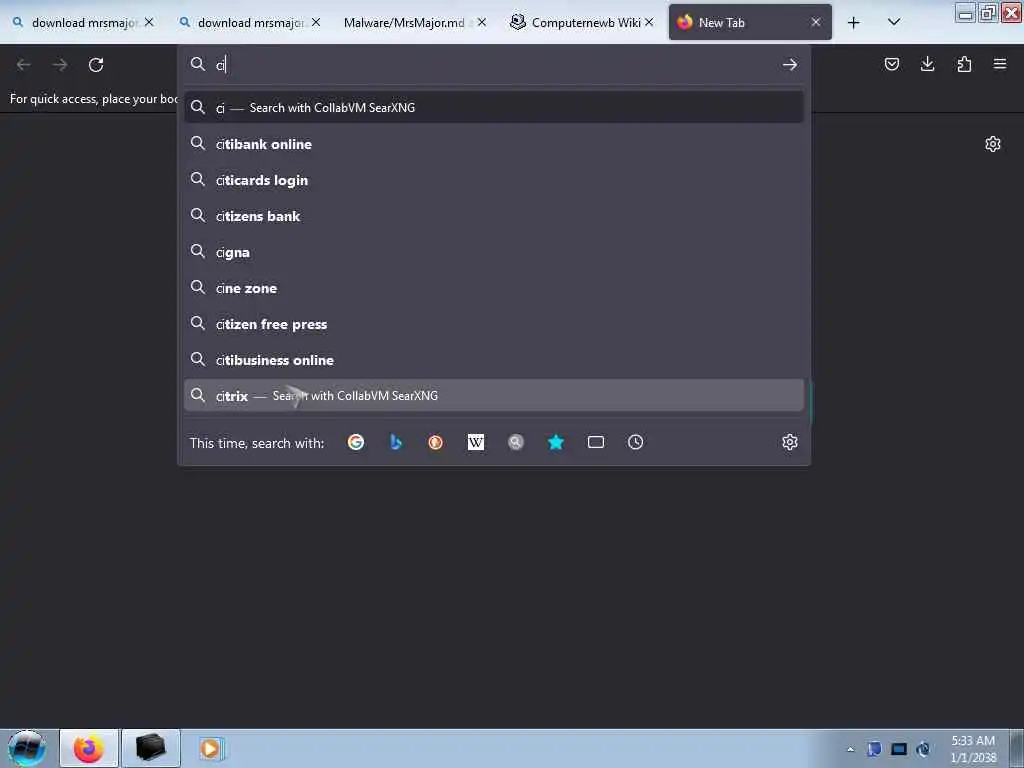Click the tray icon left of the clock
The width and height of the screenshot is (1024, 768).
(923, 749)
